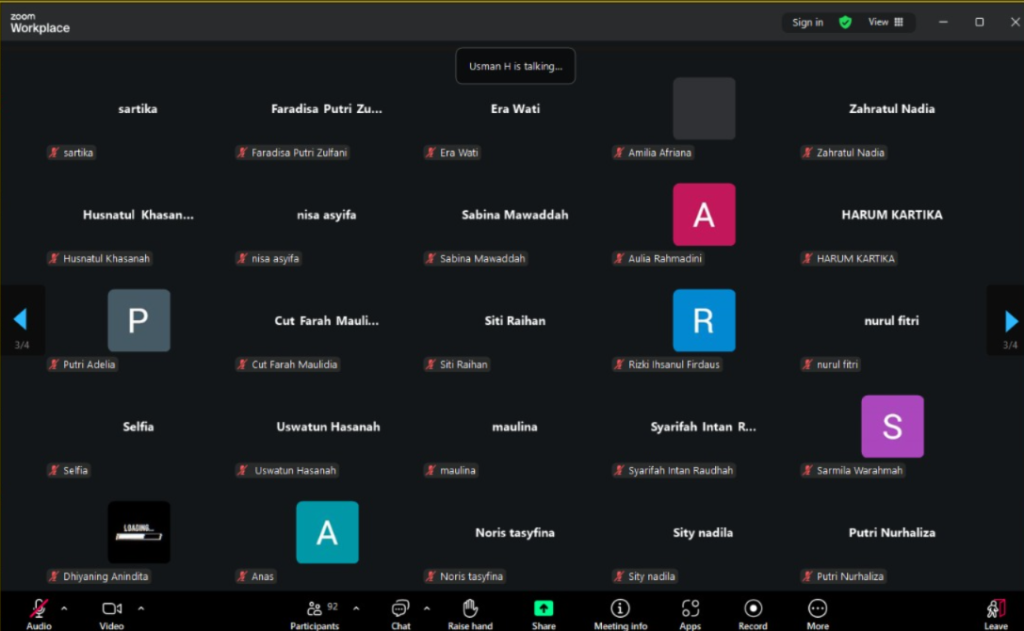This screenshot has height=631, width=1024.
Task: Click muted mic icon beside Siti Raihan label
Action: [x=430, y=364]
